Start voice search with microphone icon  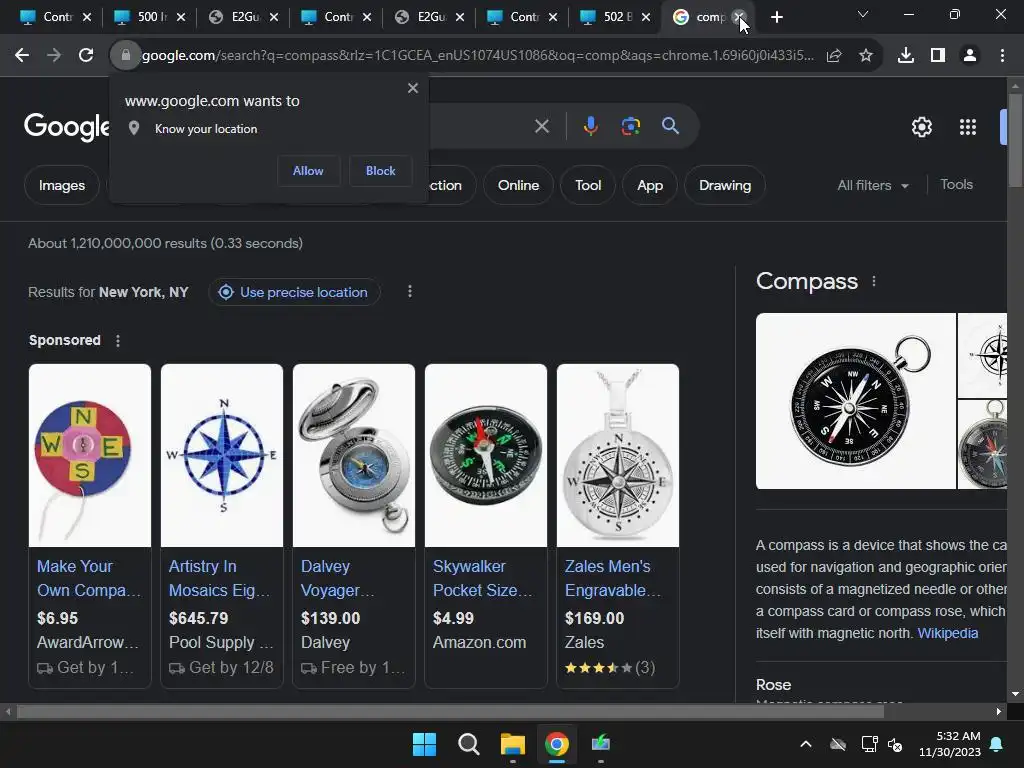coord(590,126)
